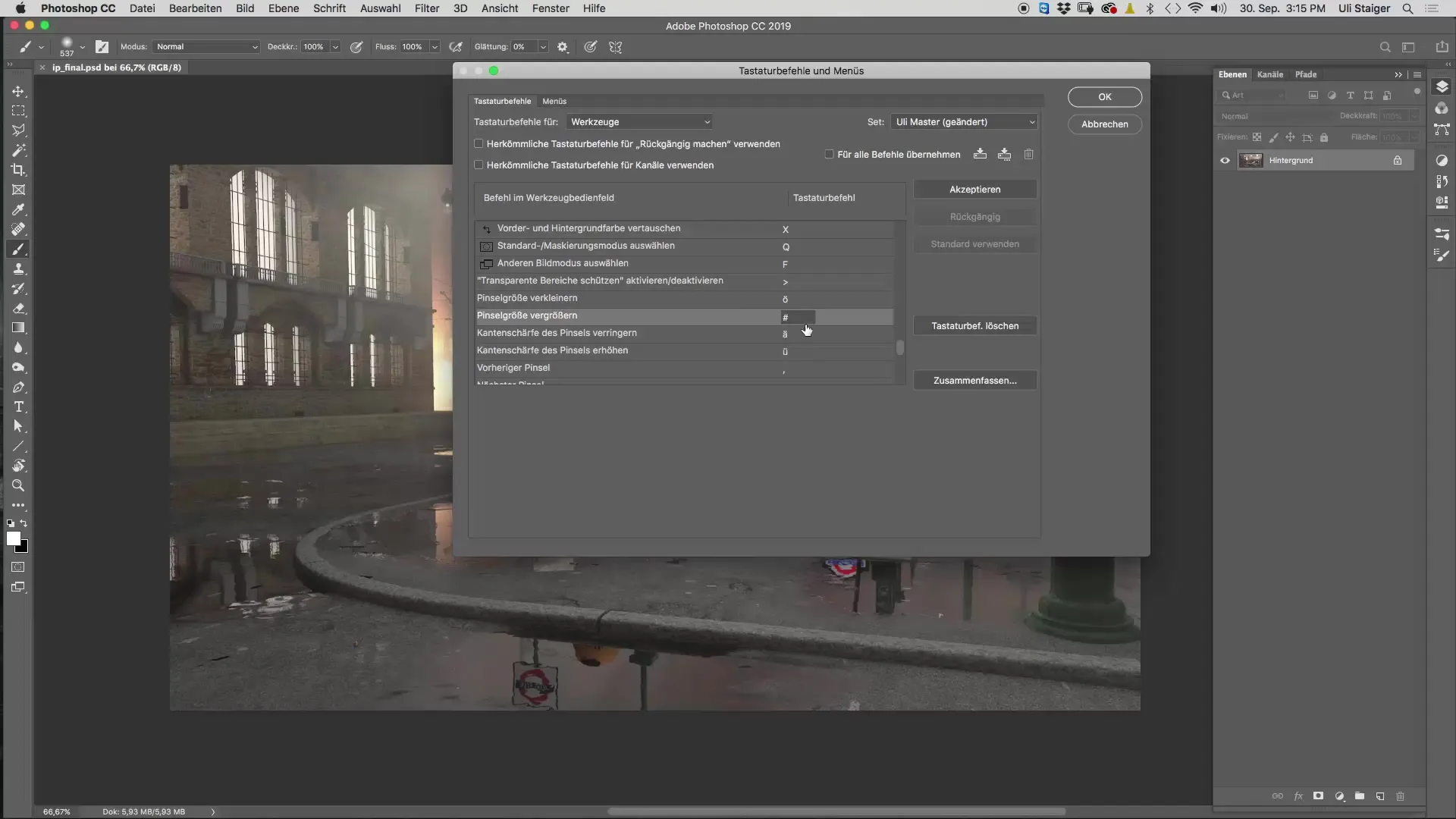This screenshot has height=819, width=1456.
Task: Select the Eraser tool
Action: [x=18, y=308]
